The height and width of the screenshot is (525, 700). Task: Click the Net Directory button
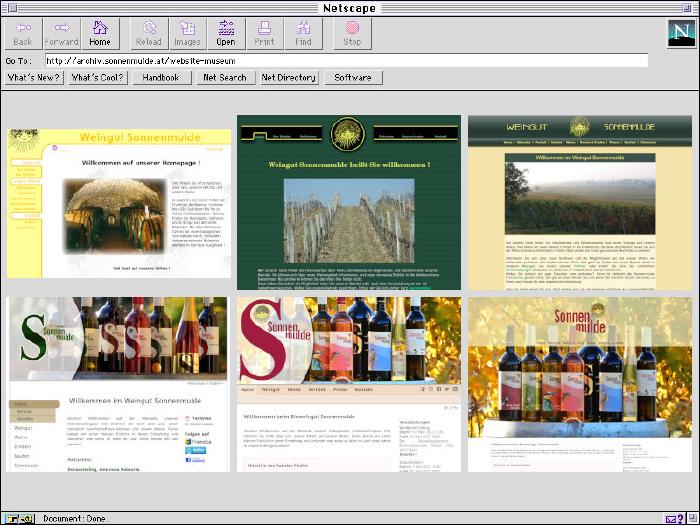pyautogui.click(x=289, y=78)
